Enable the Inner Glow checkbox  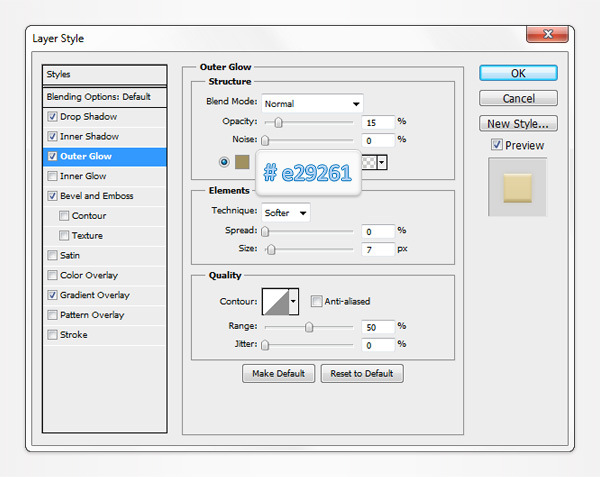click(x=52, y=176)
